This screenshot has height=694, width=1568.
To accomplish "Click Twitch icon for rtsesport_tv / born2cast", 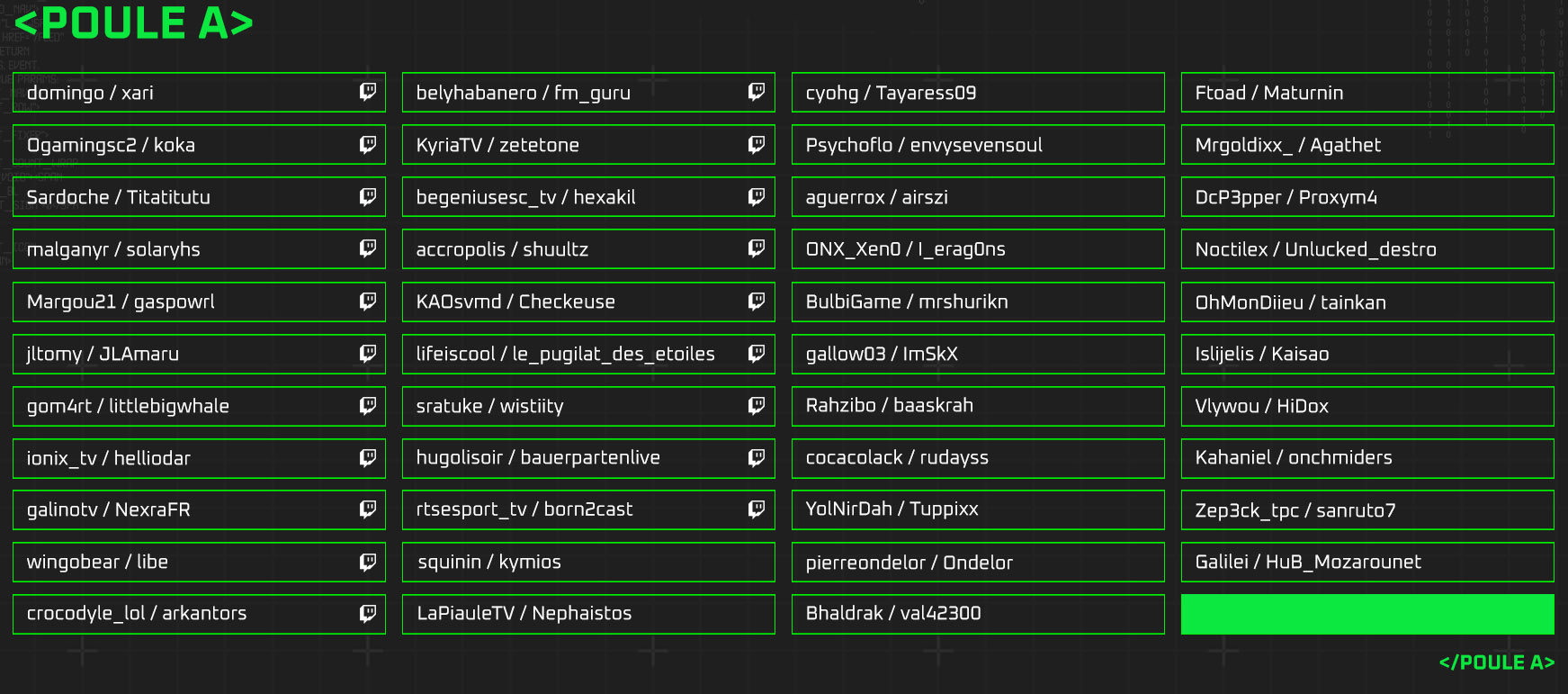I will click(757, 509).
